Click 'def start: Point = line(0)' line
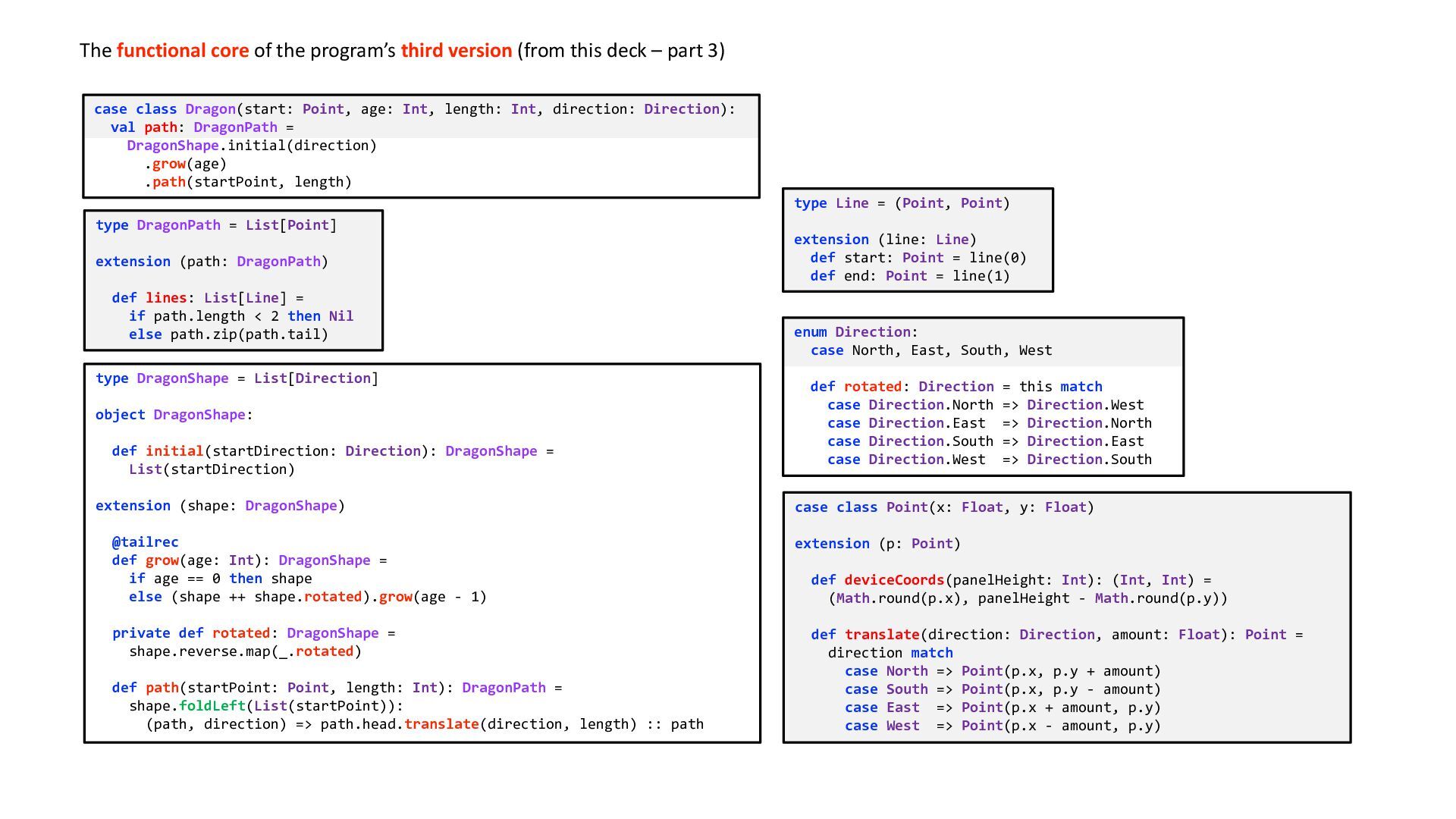 pyautogui.click(x=918, y=258)
